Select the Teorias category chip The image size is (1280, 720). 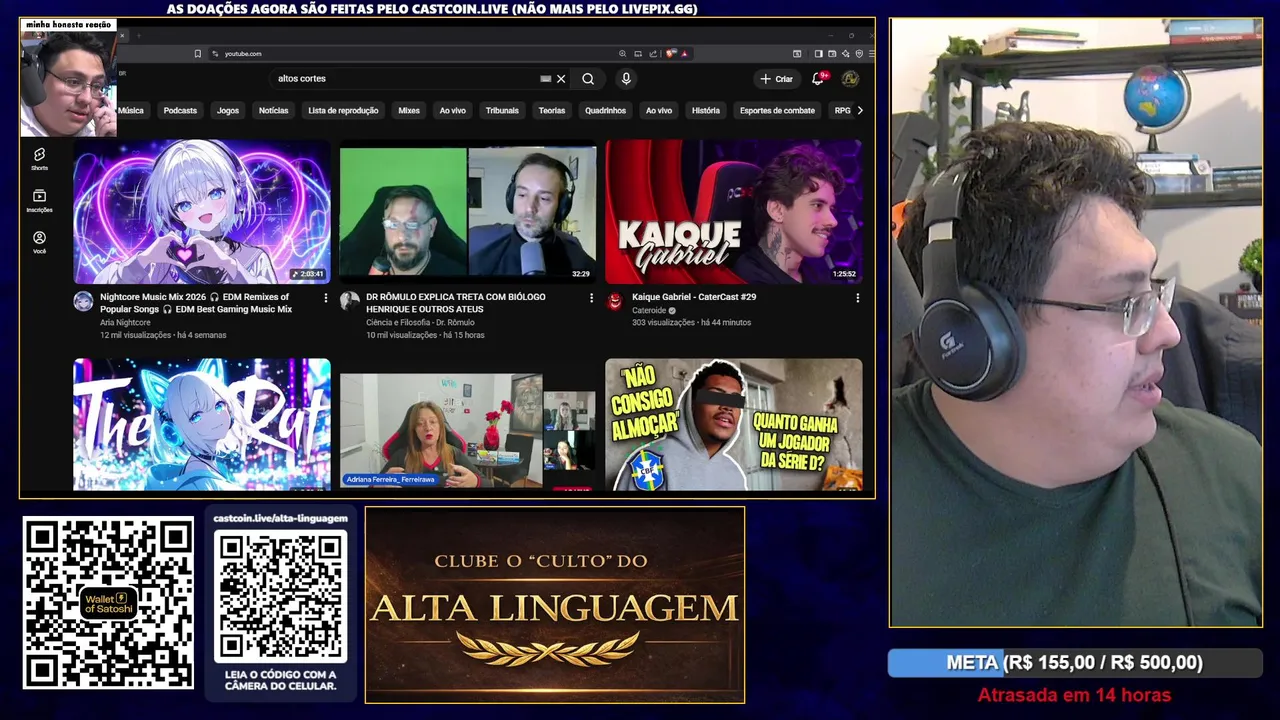click(x=552, y=111)
